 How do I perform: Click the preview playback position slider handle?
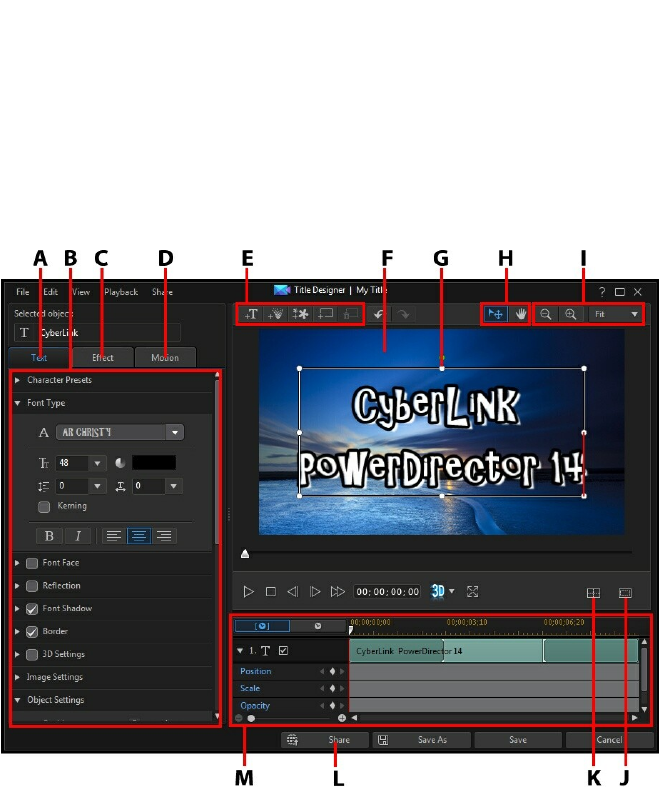[245, 554]
